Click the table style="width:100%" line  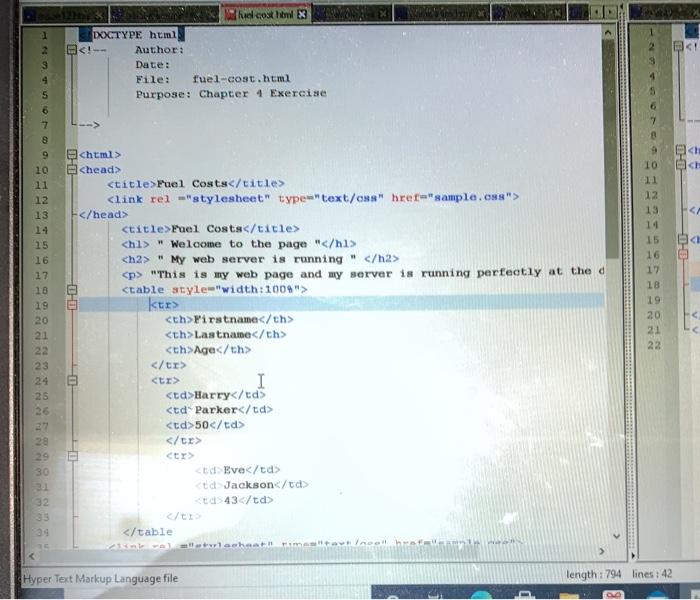(214, 290)
